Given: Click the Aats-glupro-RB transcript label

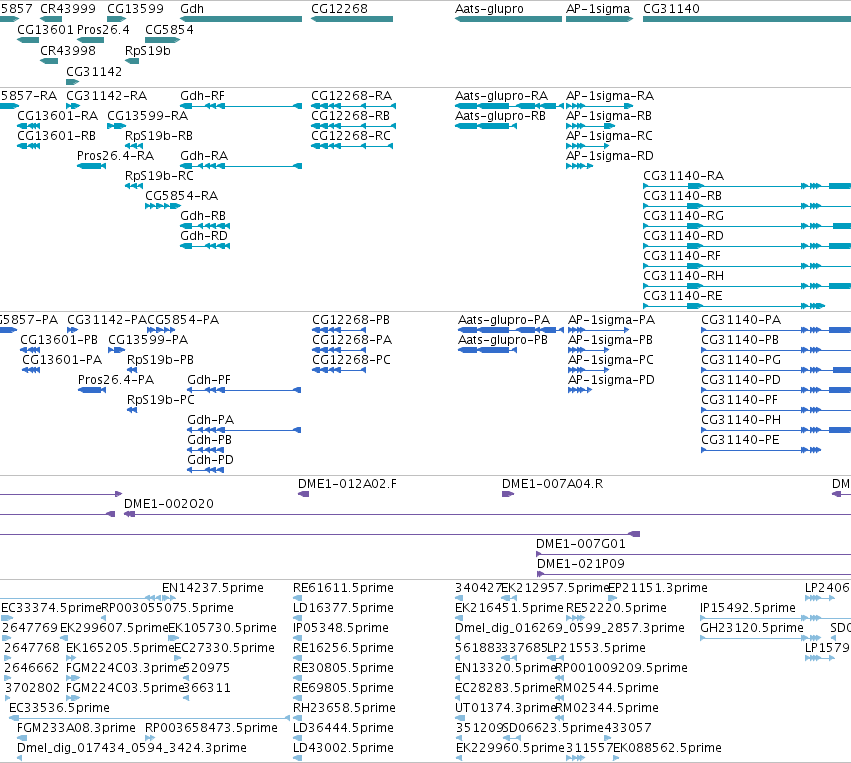Looking at the screenshot, I should [500, 116].
